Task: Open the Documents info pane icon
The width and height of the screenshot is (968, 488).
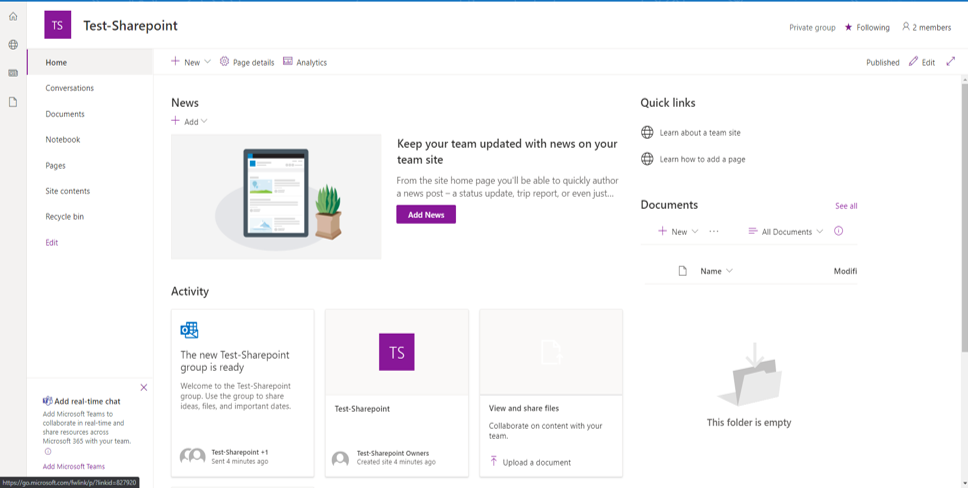Action: [x=838, y=231]
